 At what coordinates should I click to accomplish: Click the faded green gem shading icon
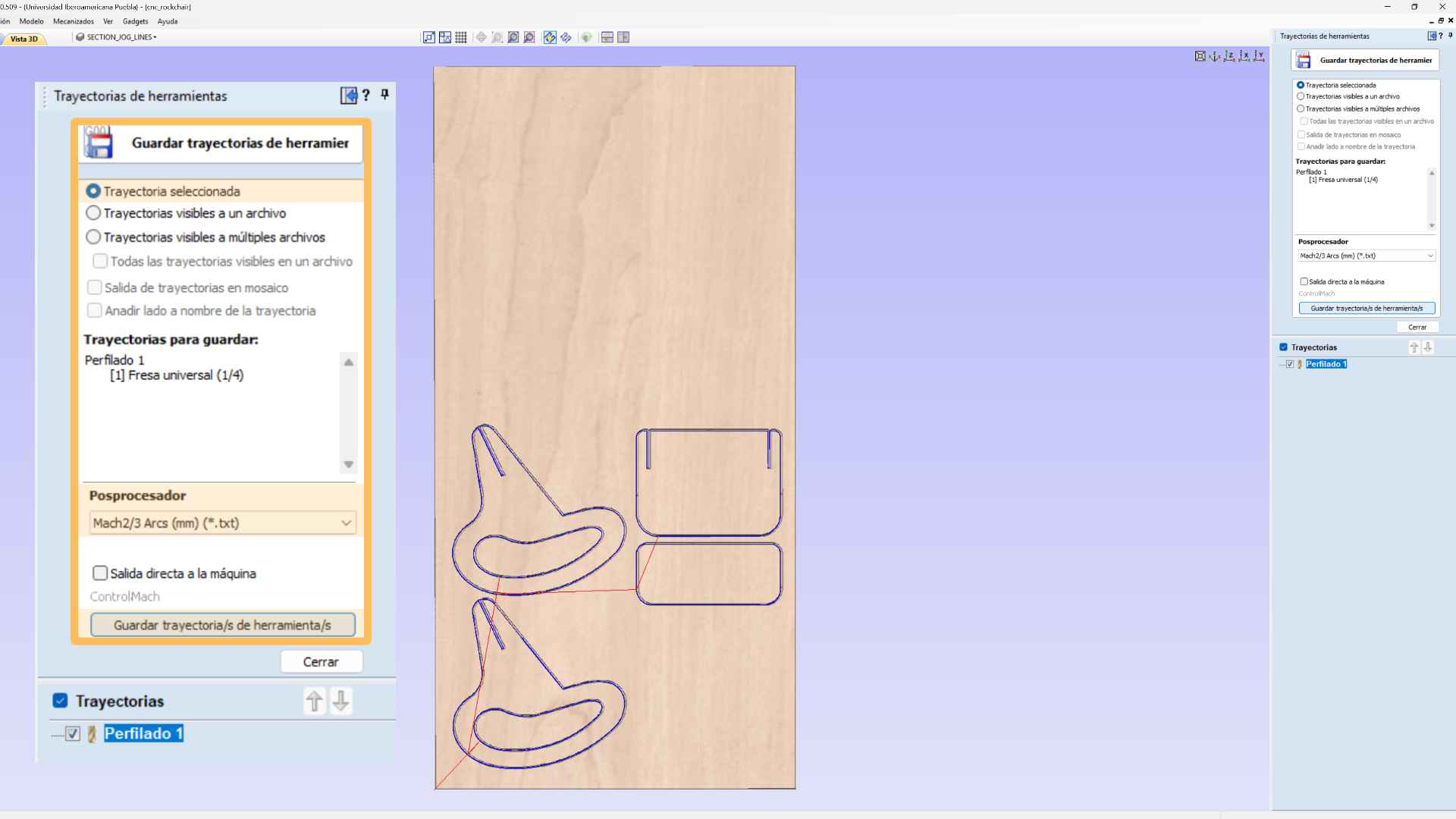point(586,37)
